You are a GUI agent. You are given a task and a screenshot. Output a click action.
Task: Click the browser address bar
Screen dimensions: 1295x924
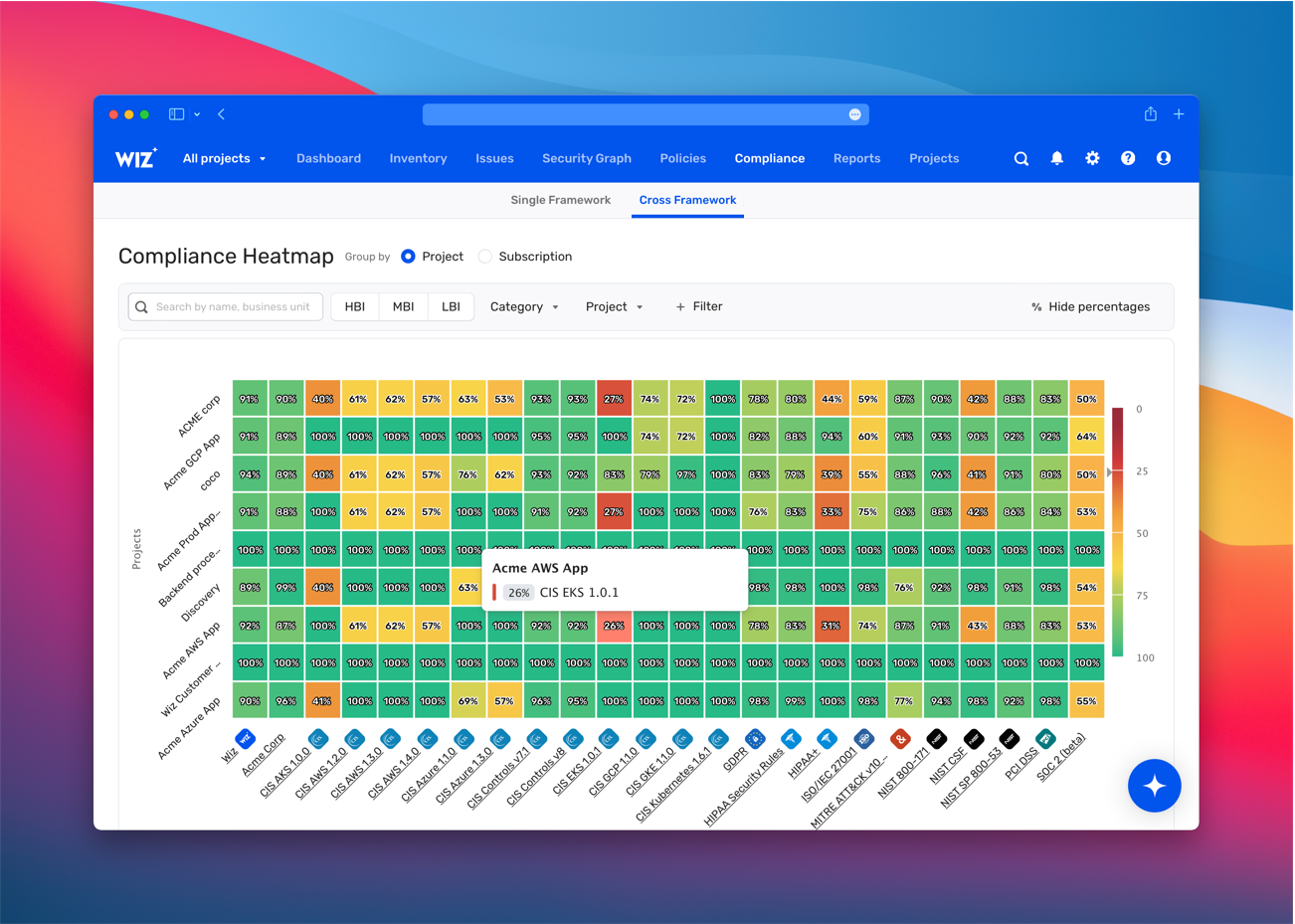coord(646,114)
